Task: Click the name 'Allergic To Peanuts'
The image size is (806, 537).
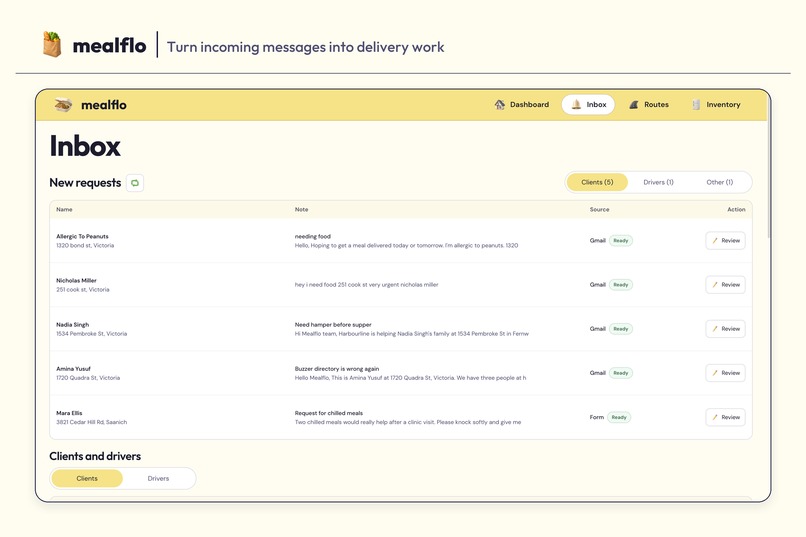Action: (x=82, y=236)
